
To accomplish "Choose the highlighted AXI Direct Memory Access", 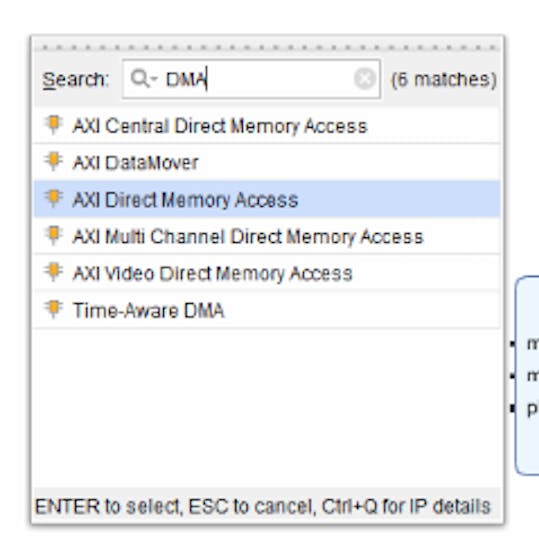I will click(x=267, y=199).
